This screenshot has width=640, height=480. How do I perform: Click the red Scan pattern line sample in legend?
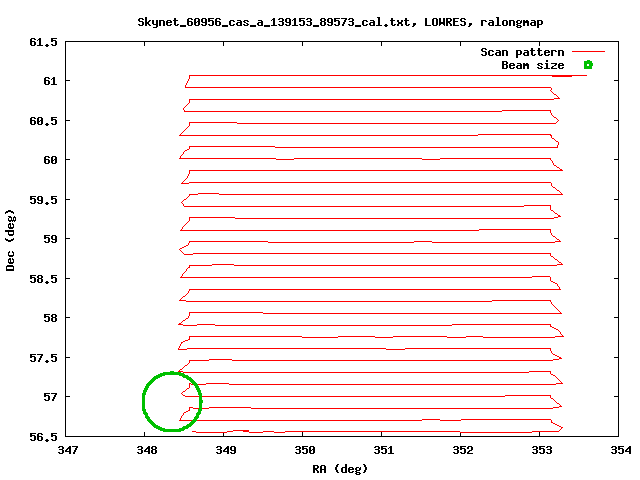[x=588, y=52]
